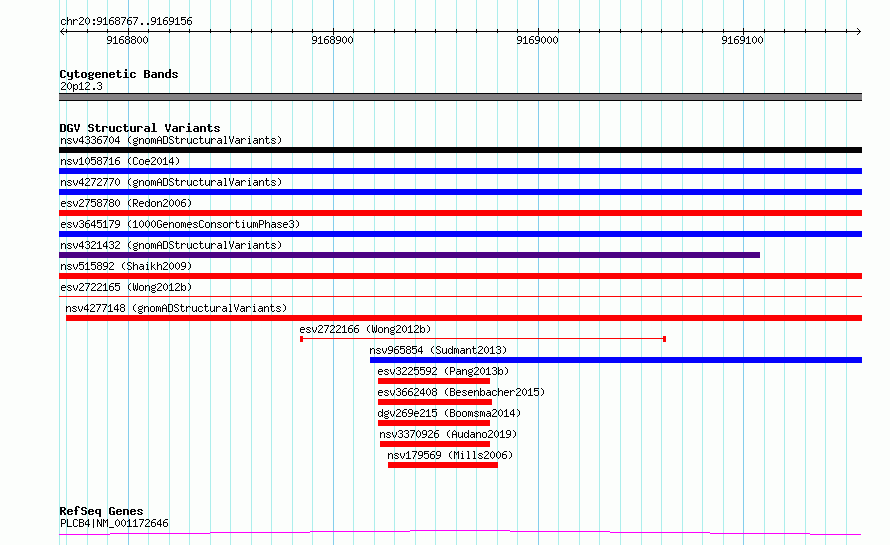890x545 pixels.
Task: Click the red nsv179569 variant bar
Action: tap(443, 465)
